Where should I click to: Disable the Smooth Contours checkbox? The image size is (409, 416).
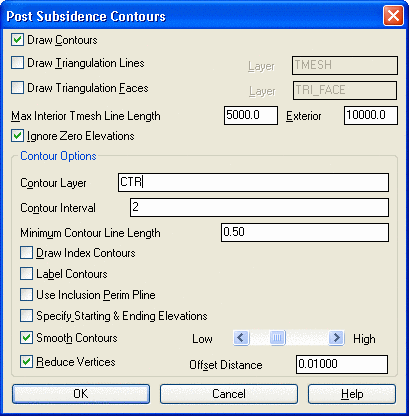point(26,338)
